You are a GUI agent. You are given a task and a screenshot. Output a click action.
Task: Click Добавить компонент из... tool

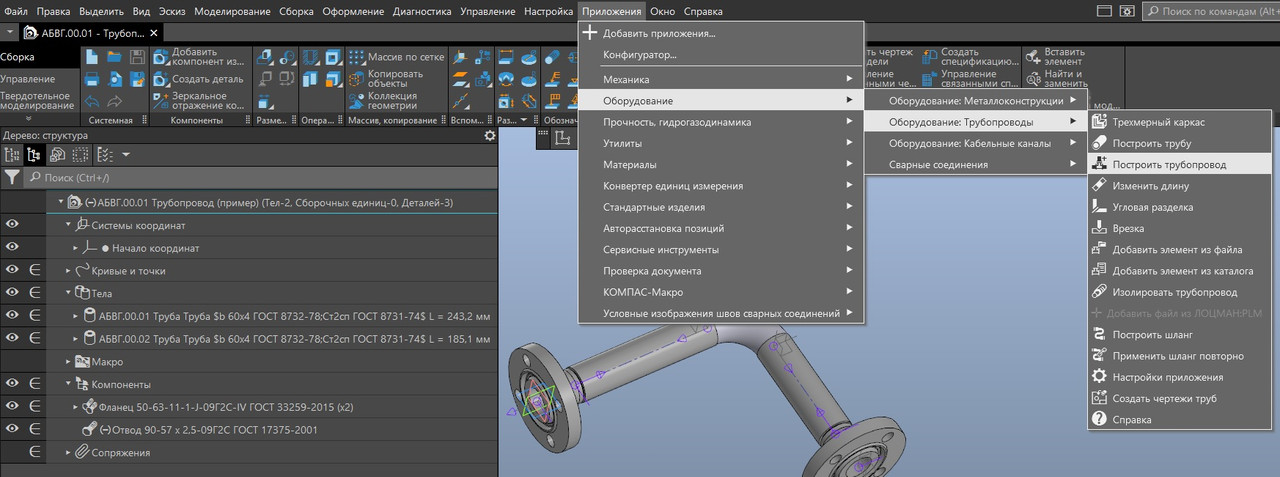click(x=199, y=57)
